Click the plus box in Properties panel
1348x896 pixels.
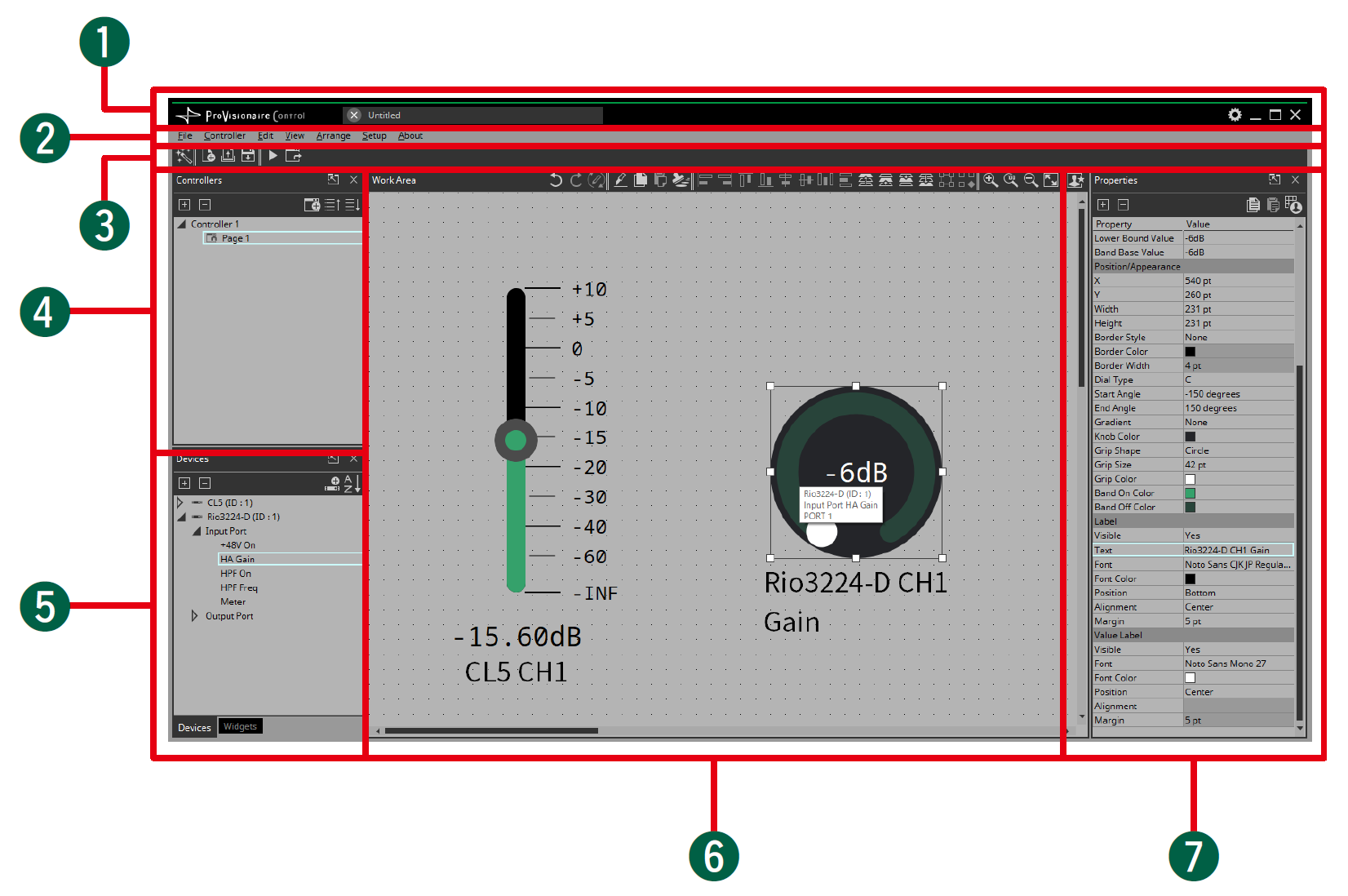[1103, 205]
